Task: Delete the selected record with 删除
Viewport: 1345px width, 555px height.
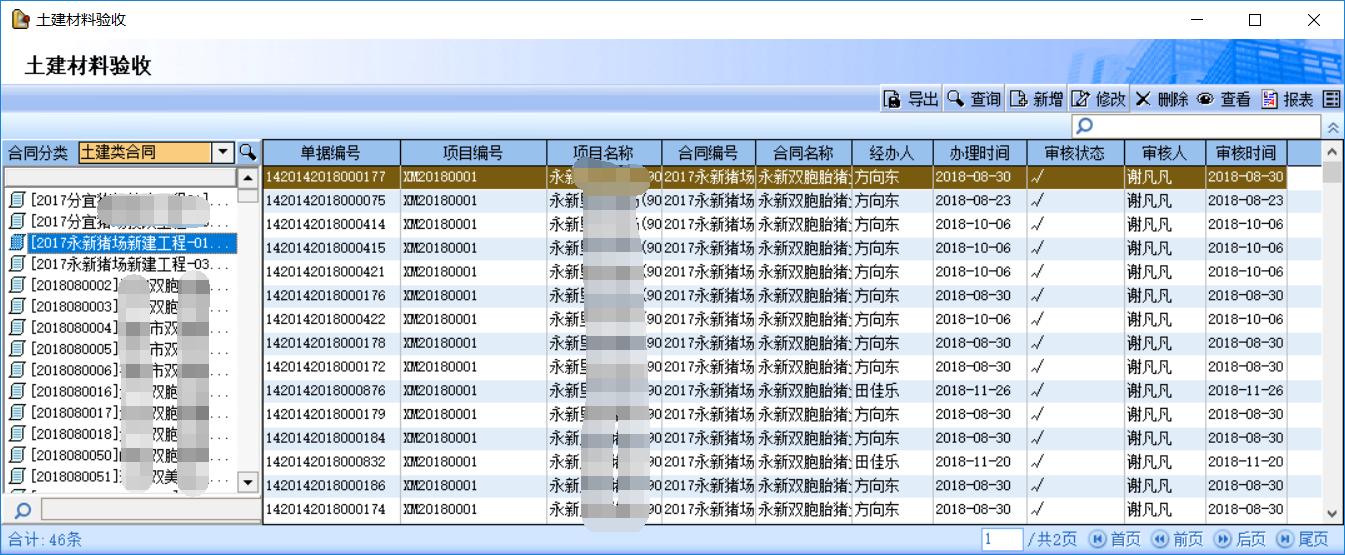Action: pyautogui.click(x=1161, y=99)
